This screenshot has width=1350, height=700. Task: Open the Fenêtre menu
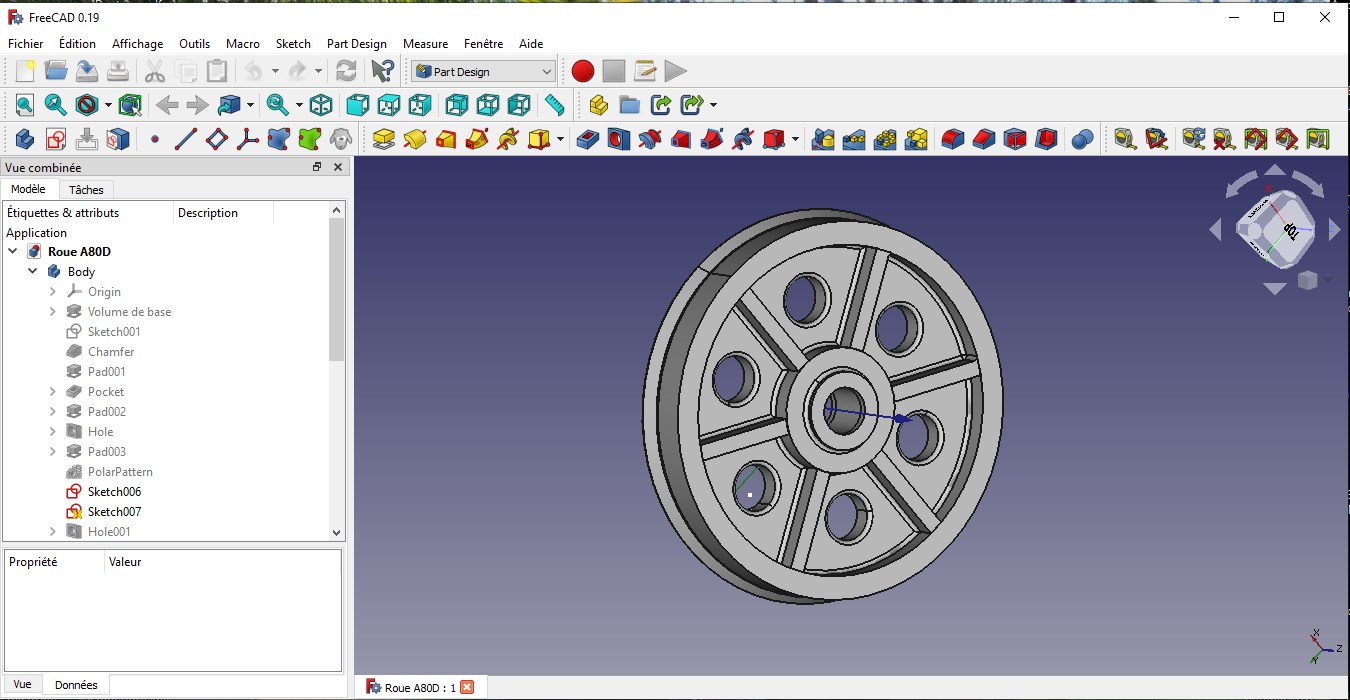483,44
